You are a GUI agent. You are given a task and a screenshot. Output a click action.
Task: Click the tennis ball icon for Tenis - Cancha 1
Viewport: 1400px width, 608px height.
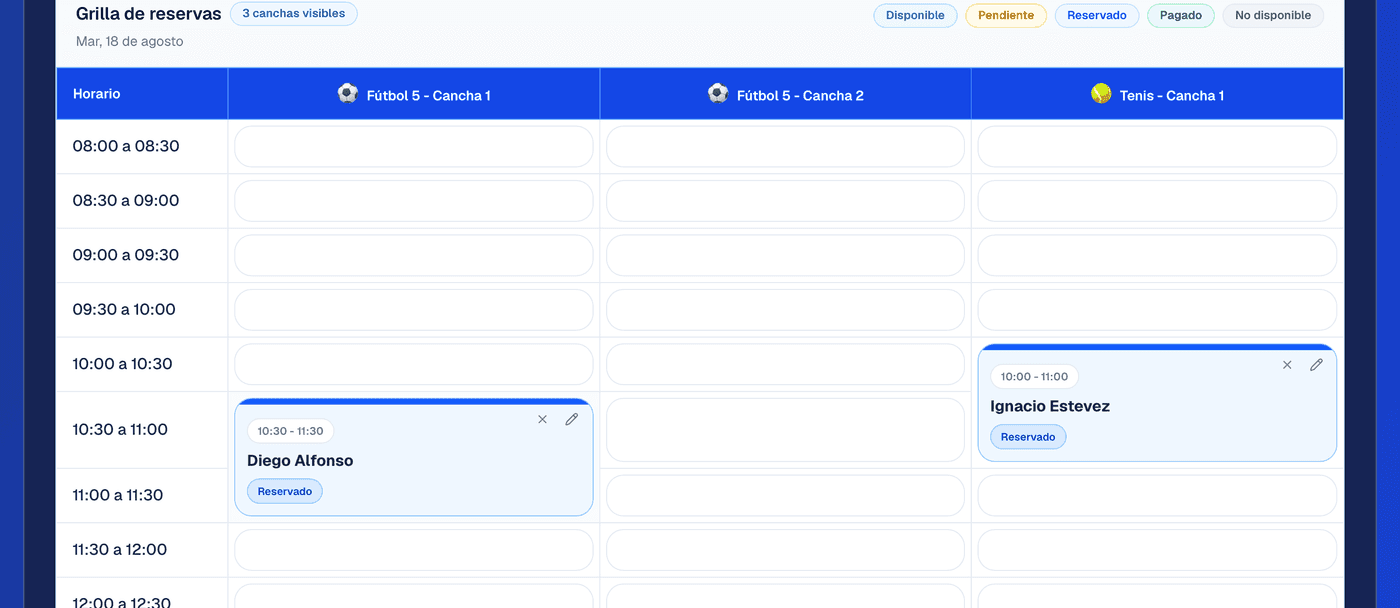point(1101,94)
